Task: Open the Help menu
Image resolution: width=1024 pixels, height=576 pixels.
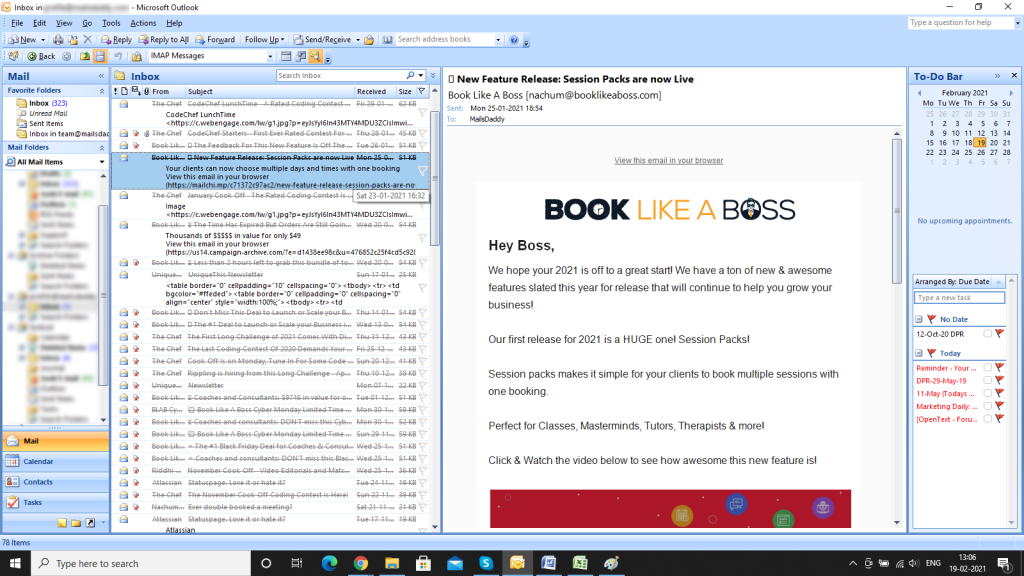Action: pos(174,23)
